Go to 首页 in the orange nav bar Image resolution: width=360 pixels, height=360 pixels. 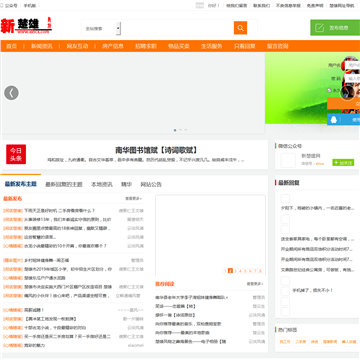point(12,46)
